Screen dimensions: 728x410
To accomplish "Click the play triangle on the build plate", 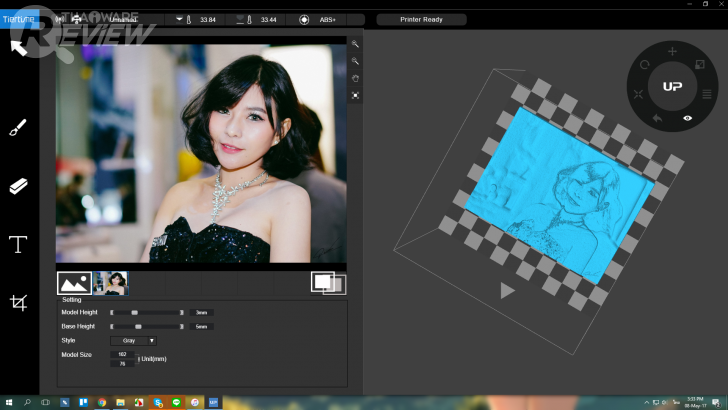I will click(x=507, y=291).
